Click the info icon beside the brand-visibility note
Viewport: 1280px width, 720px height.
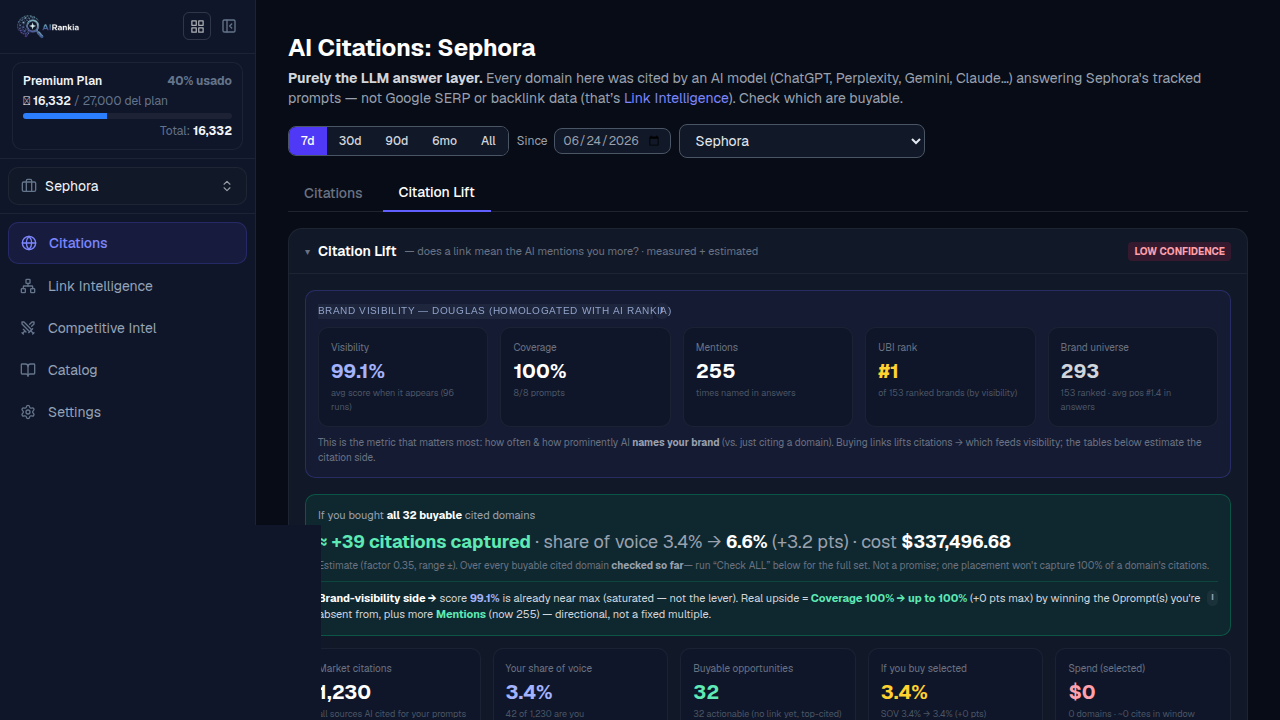click(x=1212, y=598)
